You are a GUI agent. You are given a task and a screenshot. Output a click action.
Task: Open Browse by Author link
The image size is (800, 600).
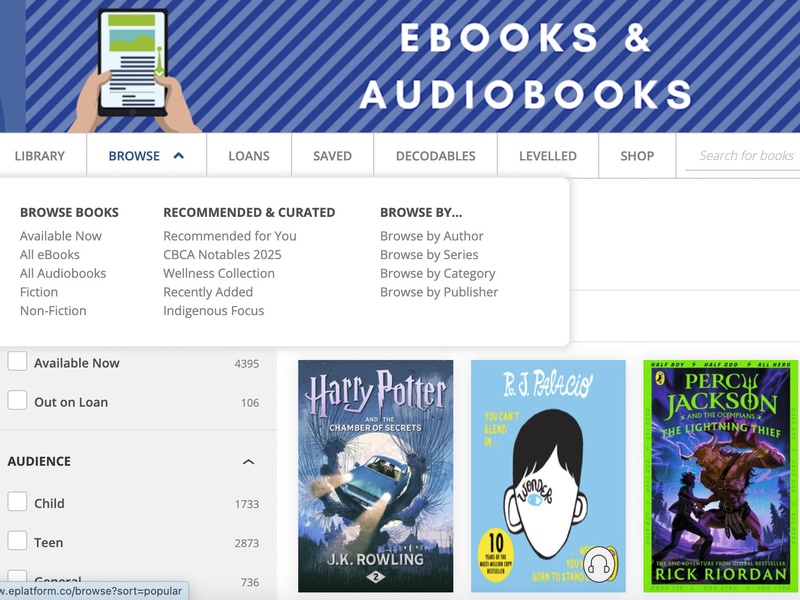click(x=432, y=236)
